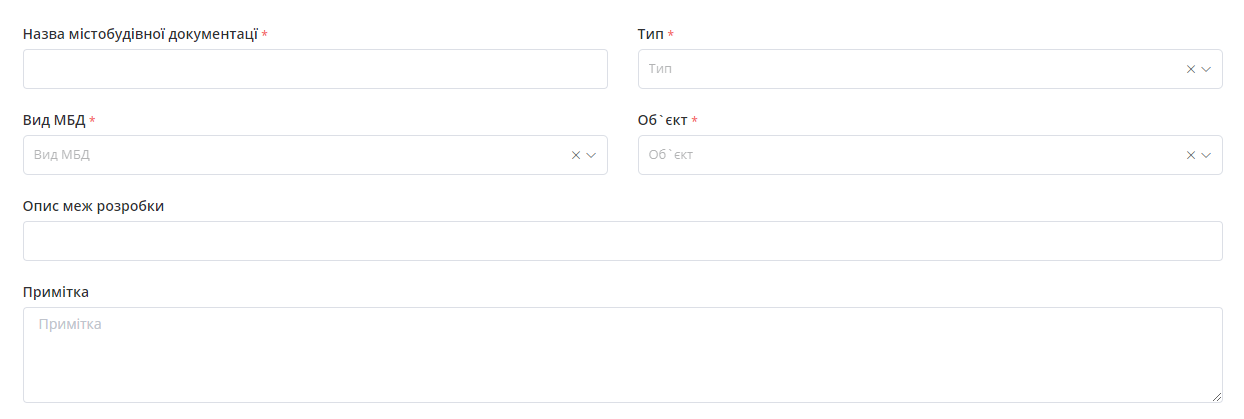Click the Назва містобудівної документації label

[x=140, y=34]
